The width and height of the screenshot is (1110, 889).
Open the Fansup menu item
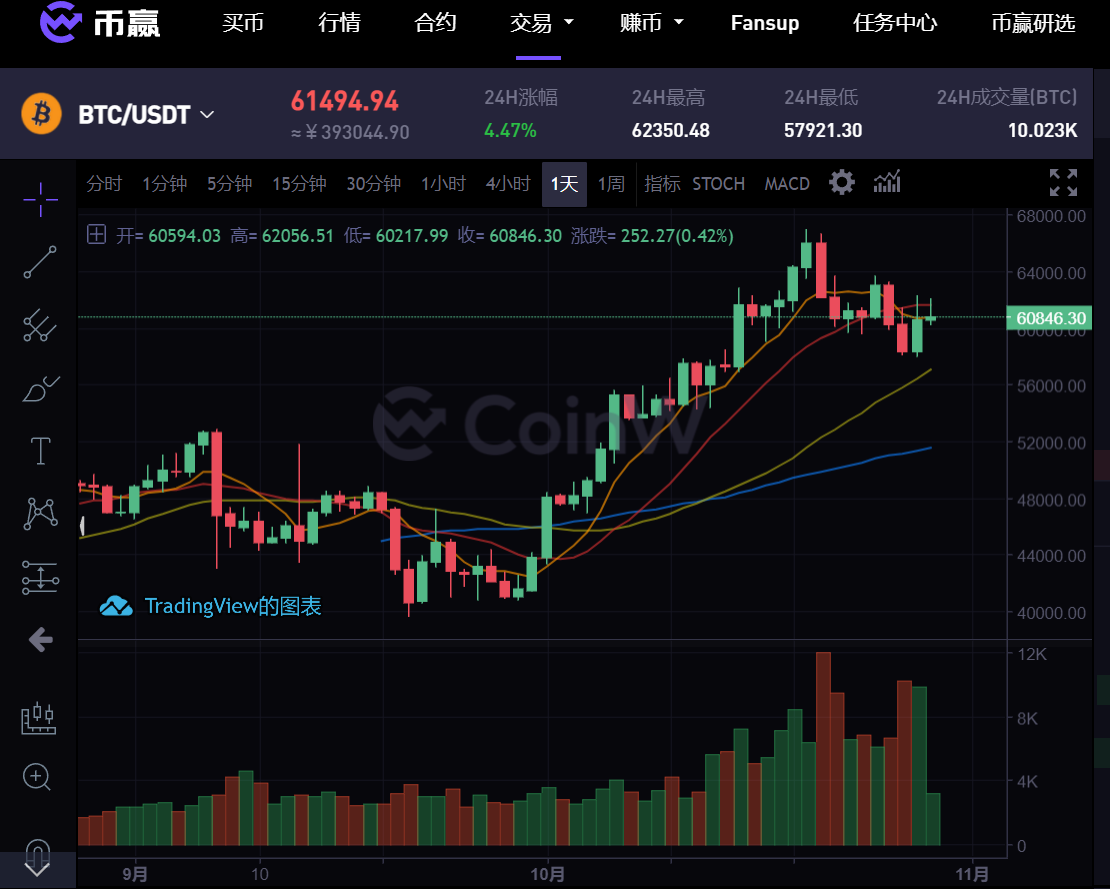[765, 23]
